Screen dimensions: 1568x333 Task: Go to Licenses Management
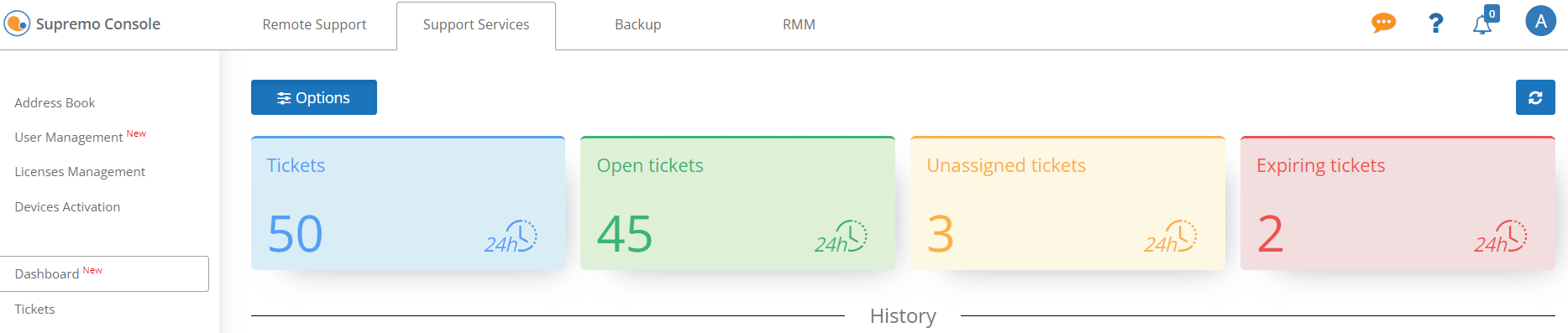pos(80,171)
